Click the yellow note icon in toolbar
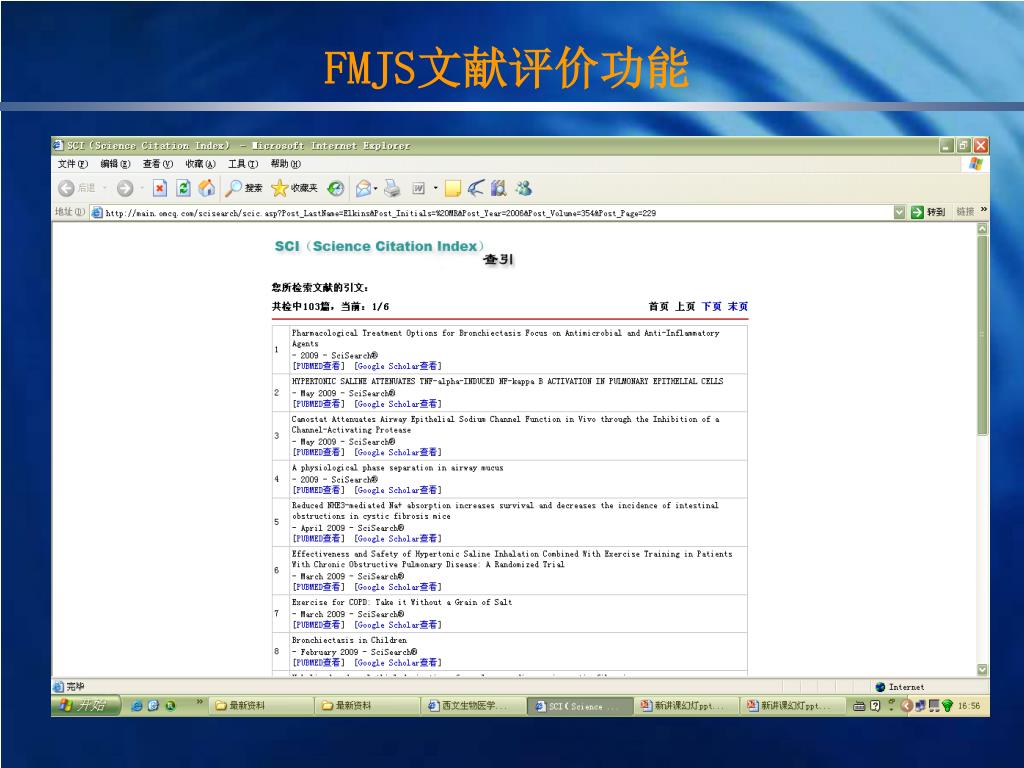 tap(453, 189)
